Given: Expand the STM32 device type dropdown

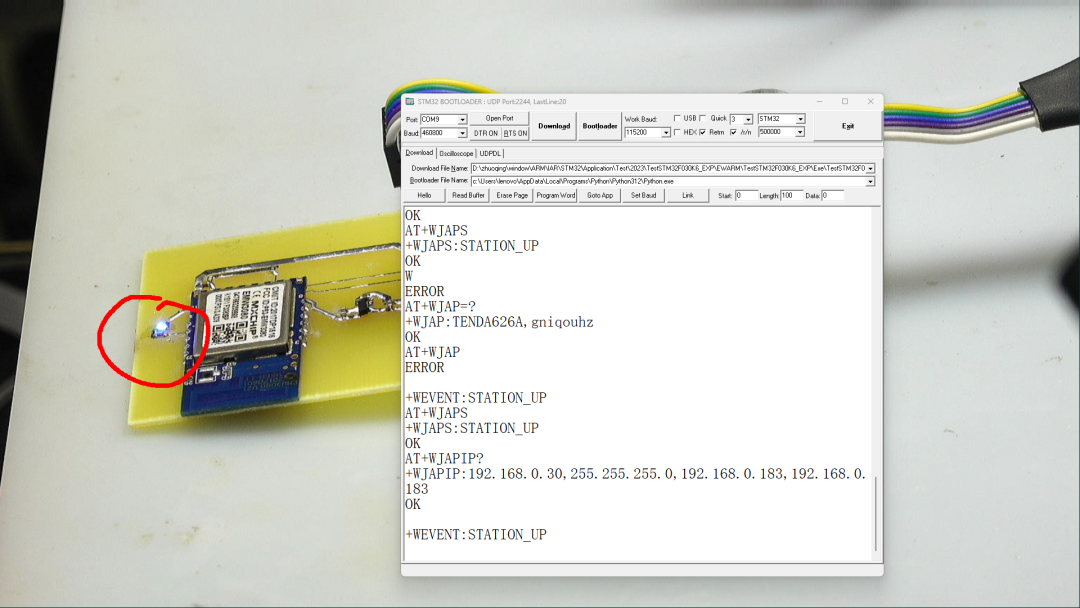Looking at the screenshot, I should click(800, 119).
